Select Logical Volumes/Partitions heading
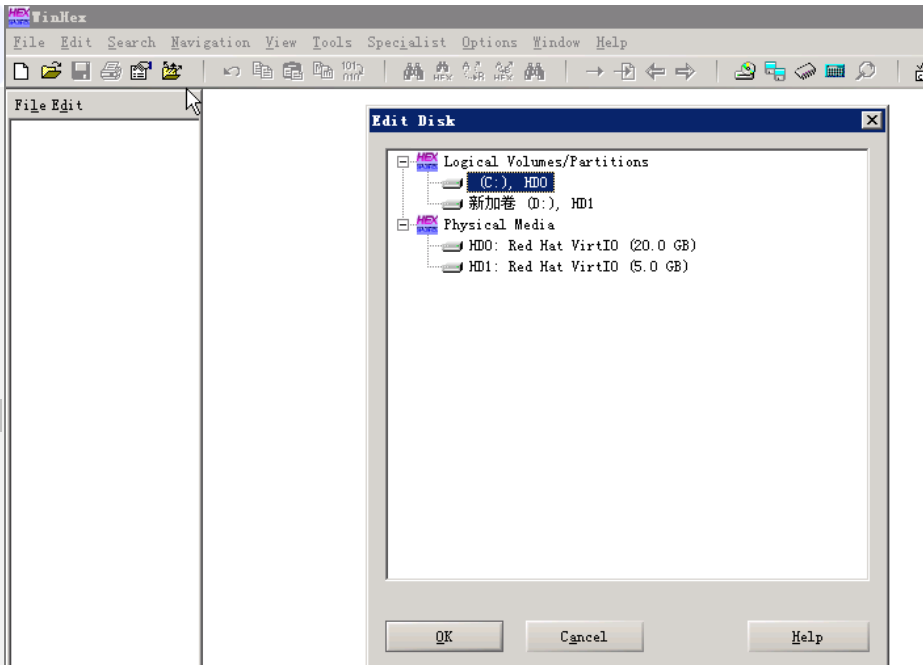Image resolution: width=923 pixels, height=665 pixels. click(x=546, y=161)
